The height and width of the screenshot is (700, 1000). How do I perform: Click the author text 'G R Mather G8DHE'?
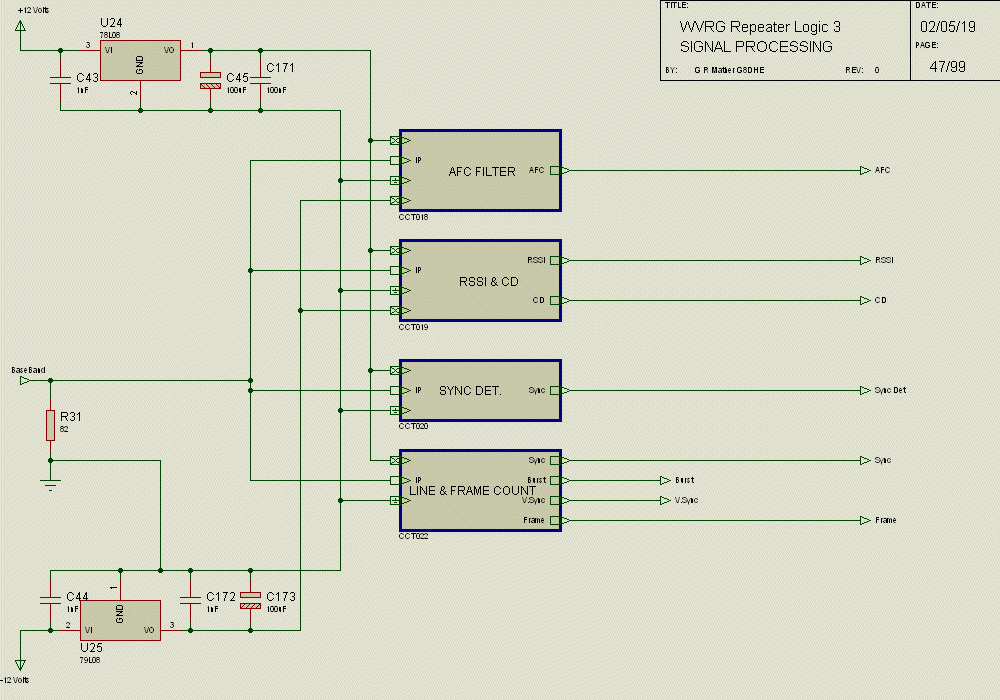tap(729, 70)
